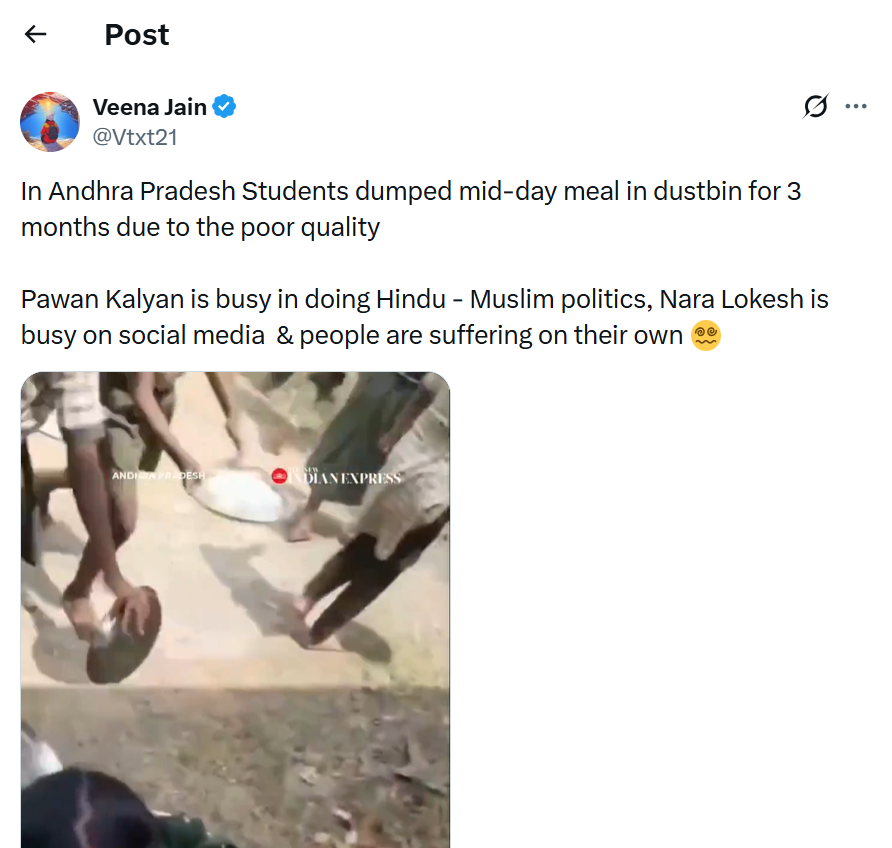Click the back arrow icon
892x848 pixels.
36,35
